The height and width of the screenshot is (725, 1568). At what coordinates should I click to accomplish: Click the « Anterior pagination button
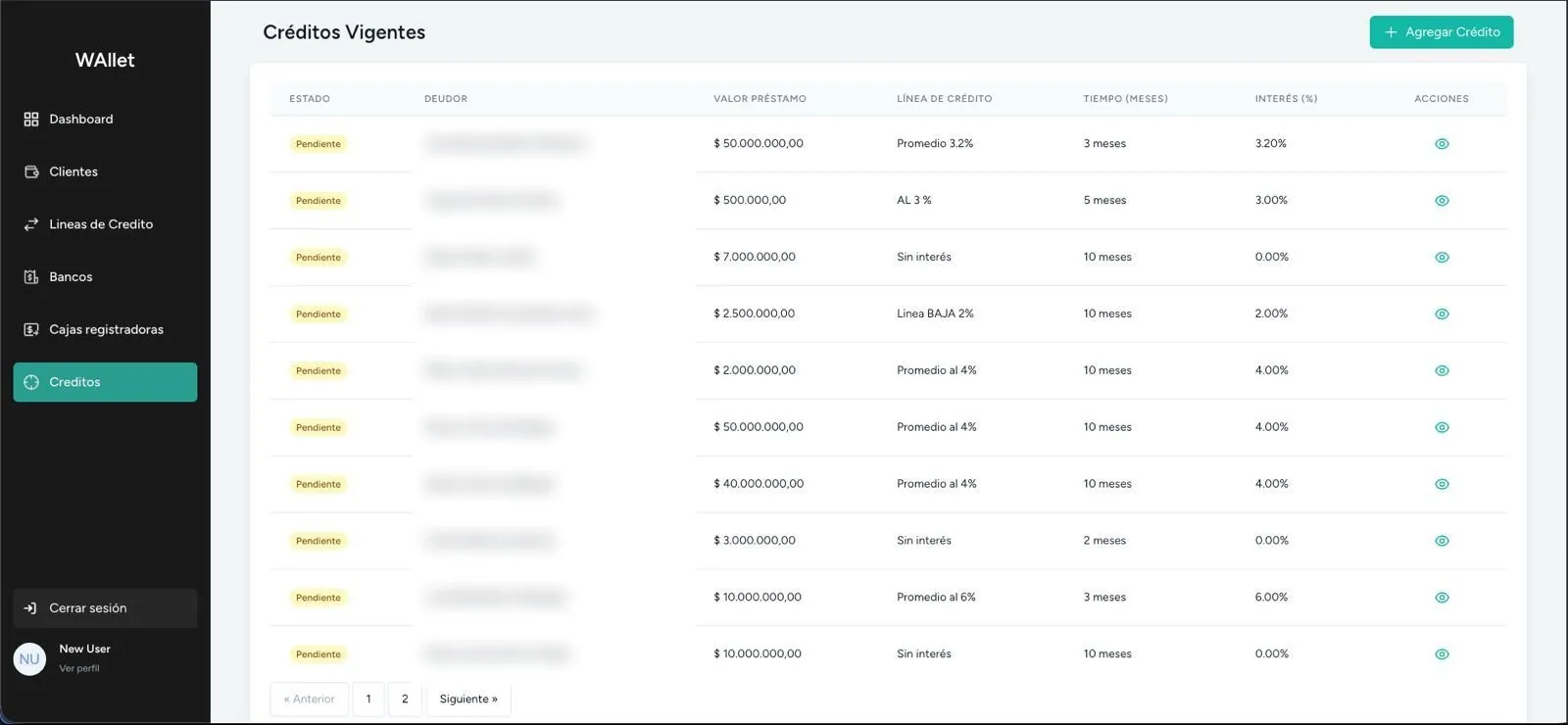coord(309,700)
